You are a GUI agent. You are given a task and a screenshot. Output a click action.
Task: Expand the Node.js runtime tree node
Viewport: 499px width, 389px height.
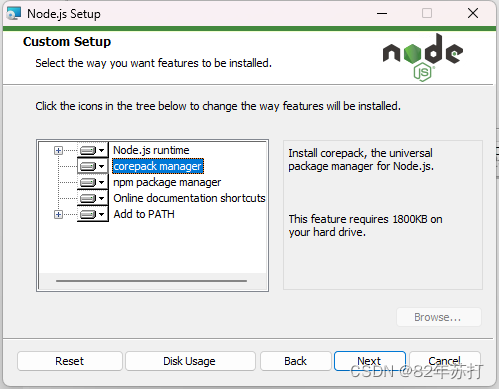(x=58, y=151)
